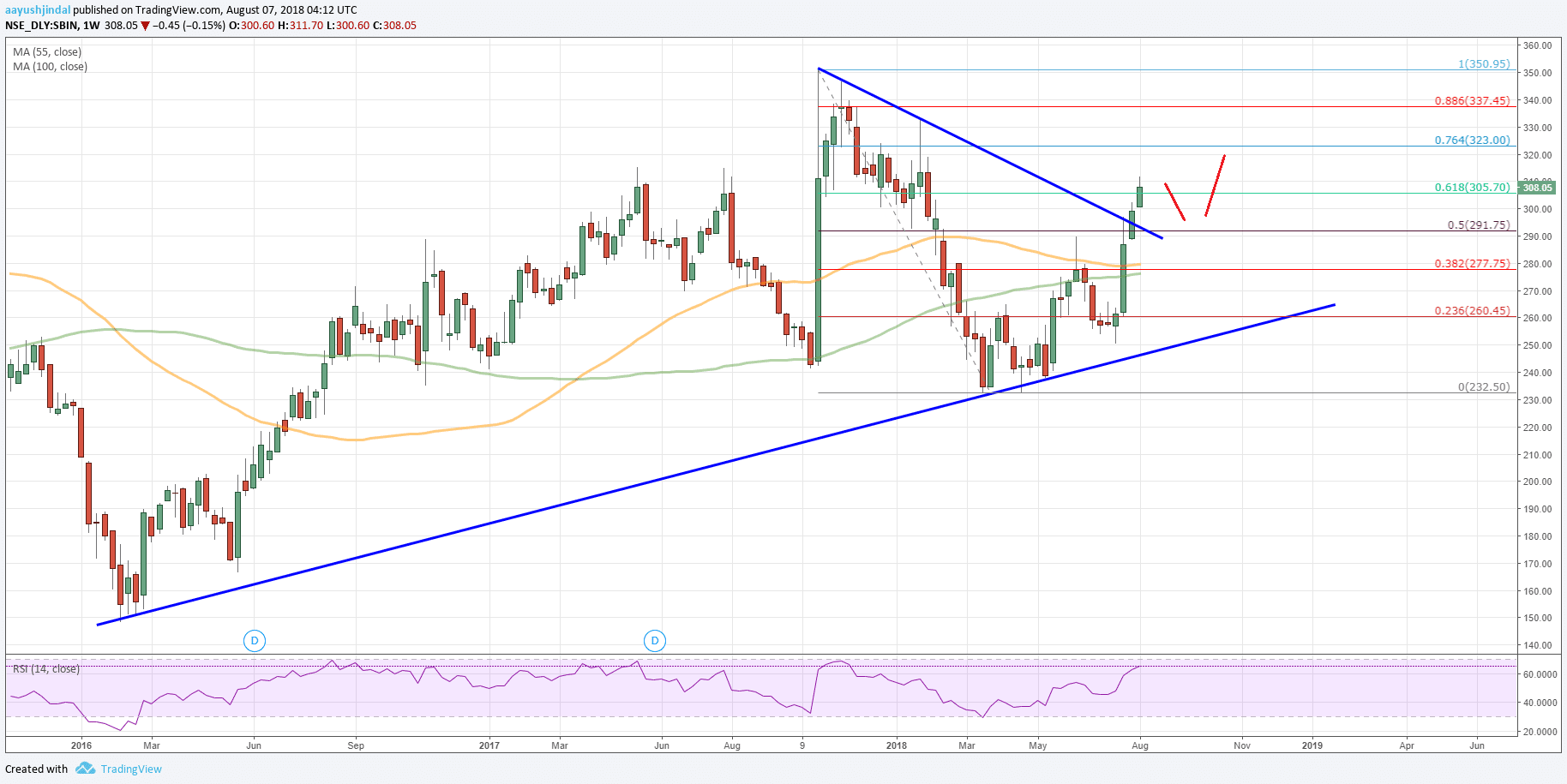
Task: Click the 200.00 price scale label
Action: (x=1537, y=482)
